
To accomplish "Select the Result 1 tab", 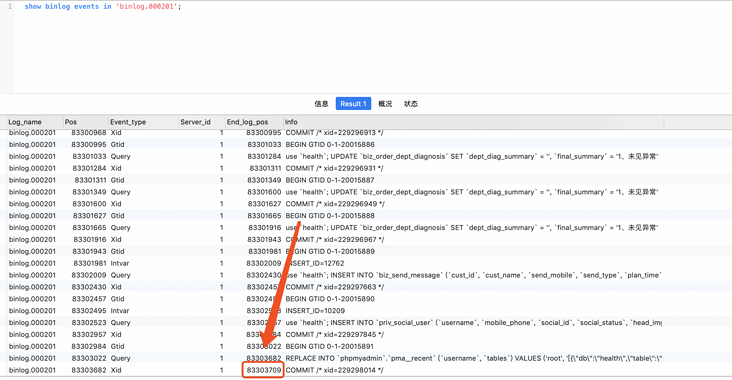I will pos(353,104).
